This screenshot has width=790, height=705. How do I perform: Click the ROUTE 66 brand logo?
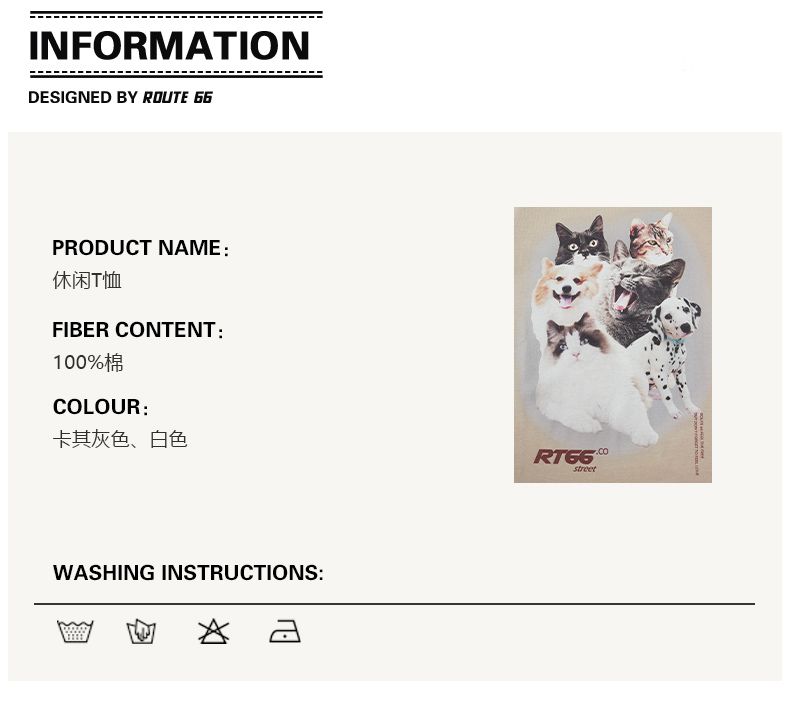pyautogui.click(x=177, y=98)
